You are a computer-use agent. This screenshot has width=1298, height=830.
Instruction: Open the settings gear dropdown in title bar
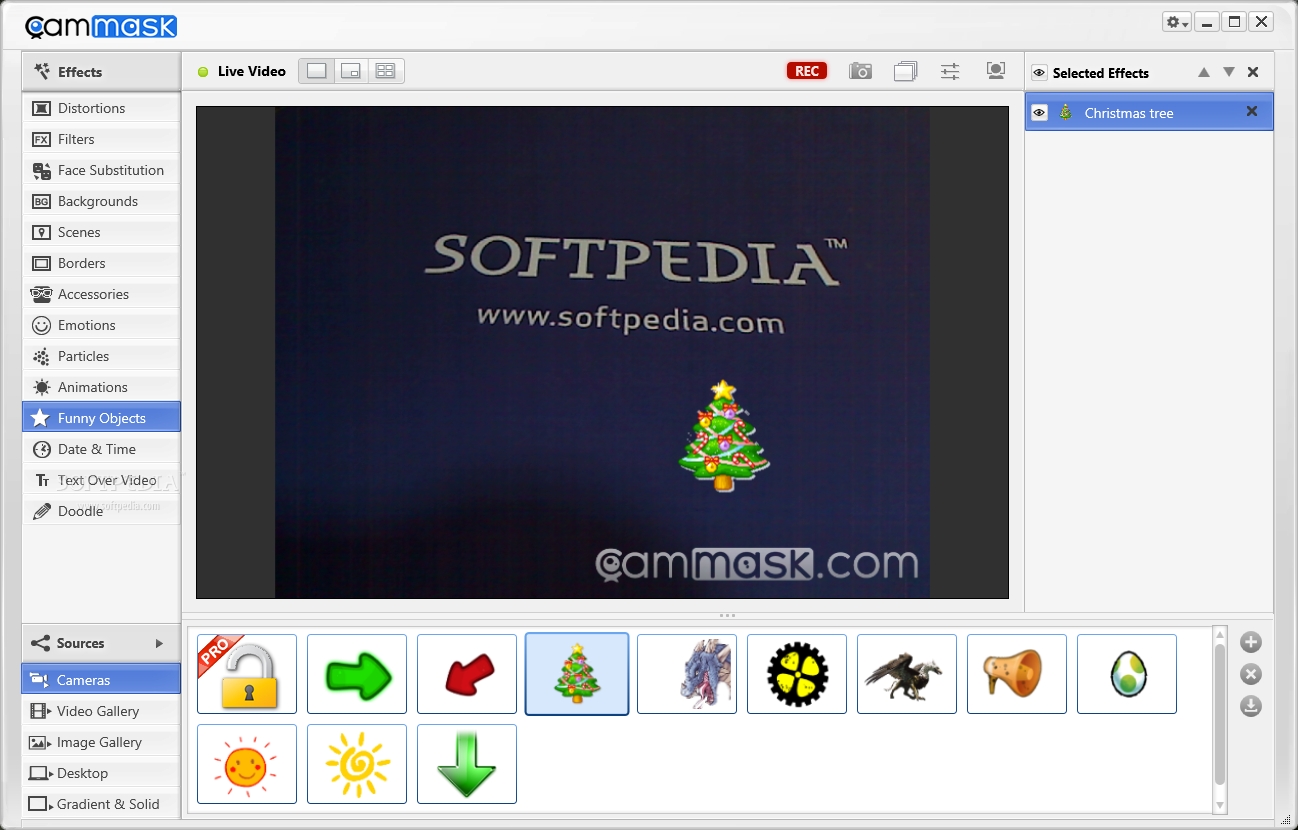pyautogui.click(x=1176, y=22)
